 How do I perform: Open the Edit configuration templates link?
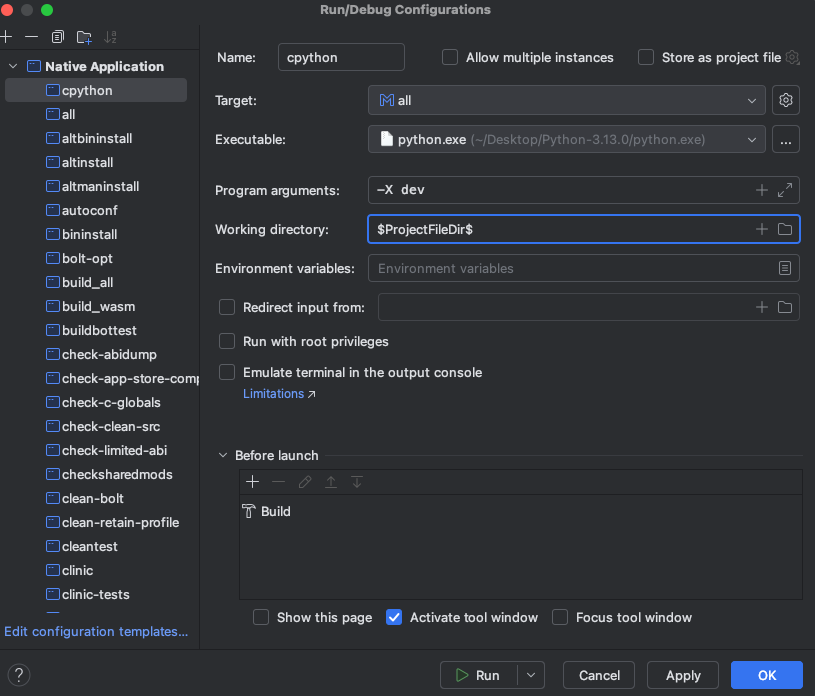click(96, 632)
